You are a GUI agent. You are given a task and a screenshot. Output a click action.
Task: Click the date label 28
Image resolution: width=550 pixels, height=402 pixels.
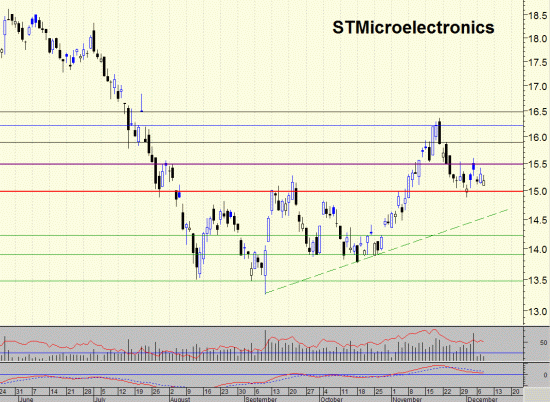pyautogui.click(x=88, y=391)
